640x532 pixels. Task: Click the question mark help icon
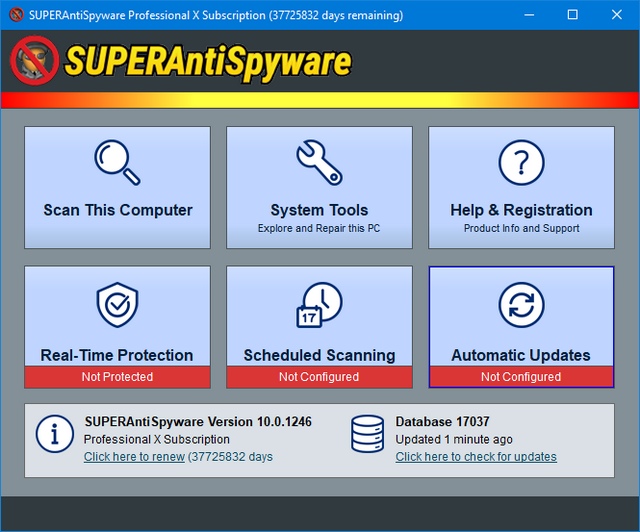pos(521,162)
